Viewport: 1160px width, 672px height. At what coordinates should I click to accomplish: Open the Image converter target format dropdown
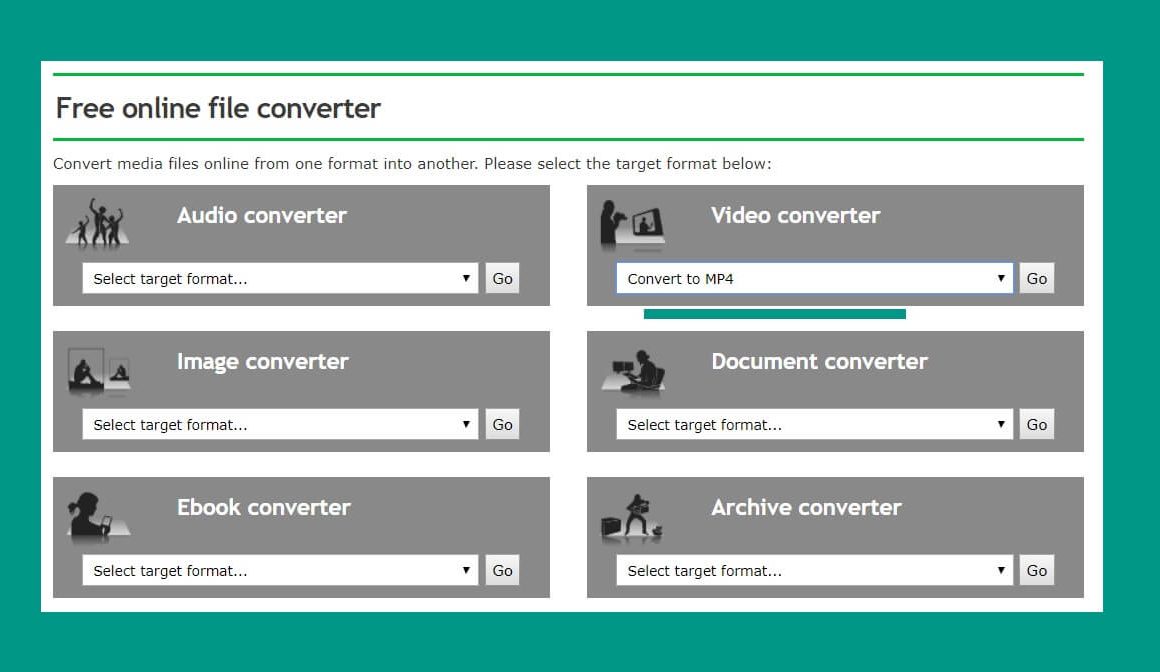pyautogui.click(x=280, y=424)
